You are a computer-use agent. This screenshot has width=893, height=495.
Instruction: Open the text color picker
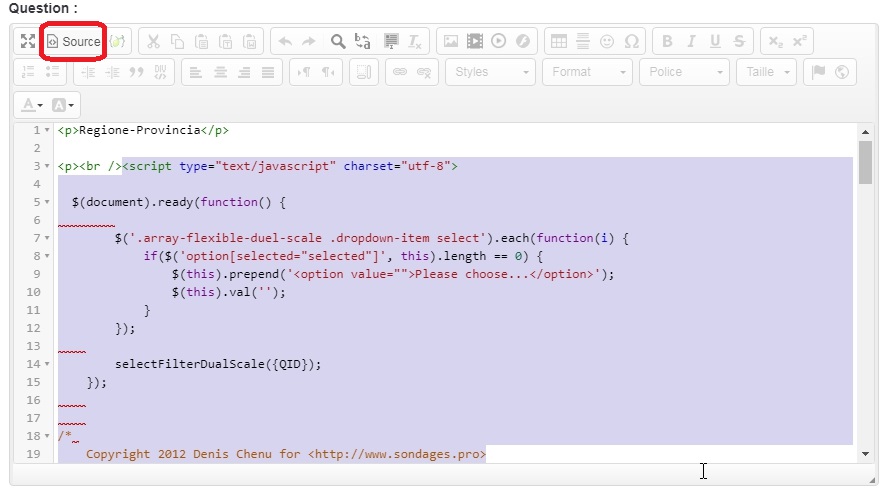click(x=32, y=105)
